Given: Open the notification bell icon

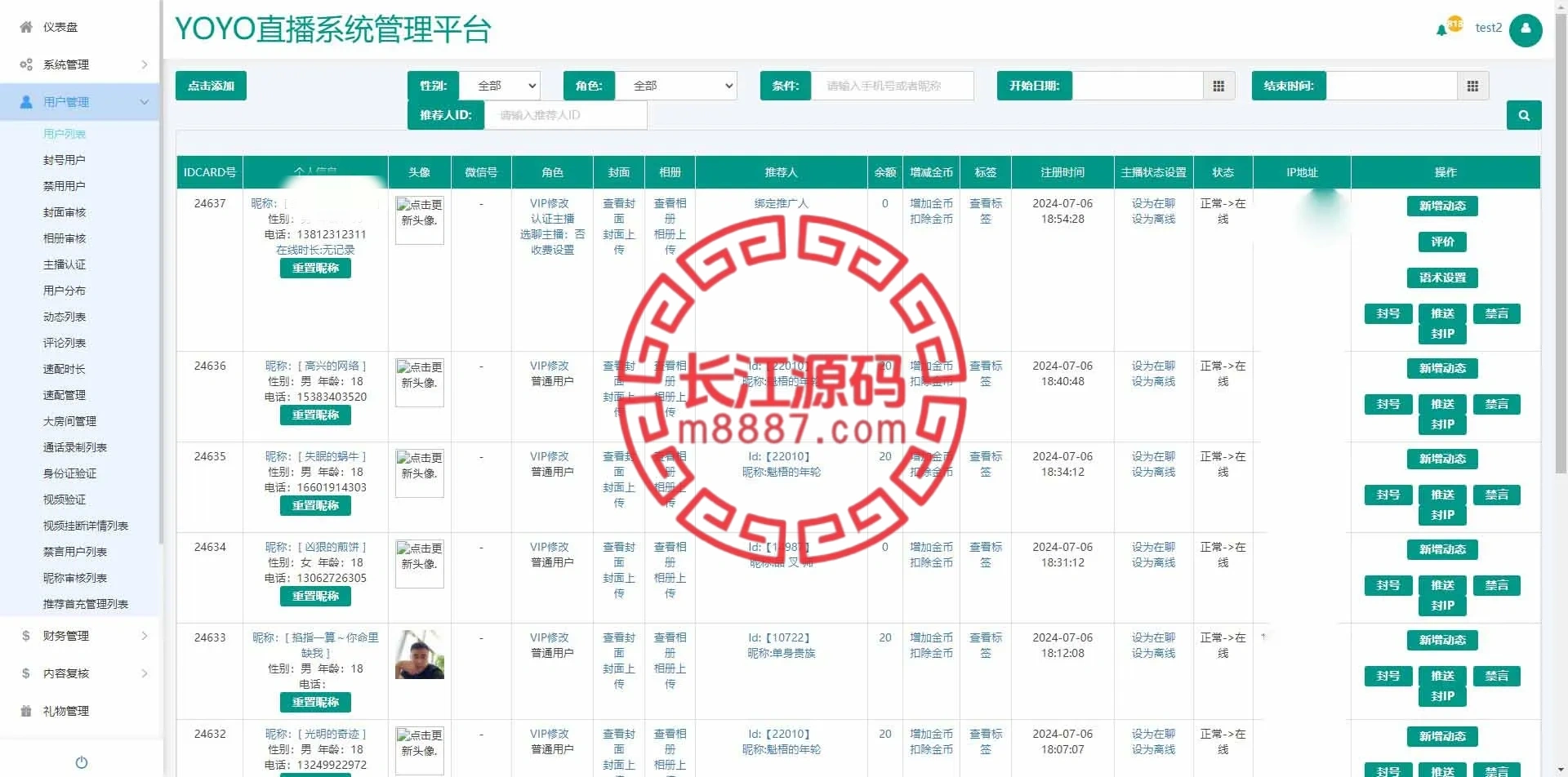Looking at the screenshot, I should [x=1441, y=30].
